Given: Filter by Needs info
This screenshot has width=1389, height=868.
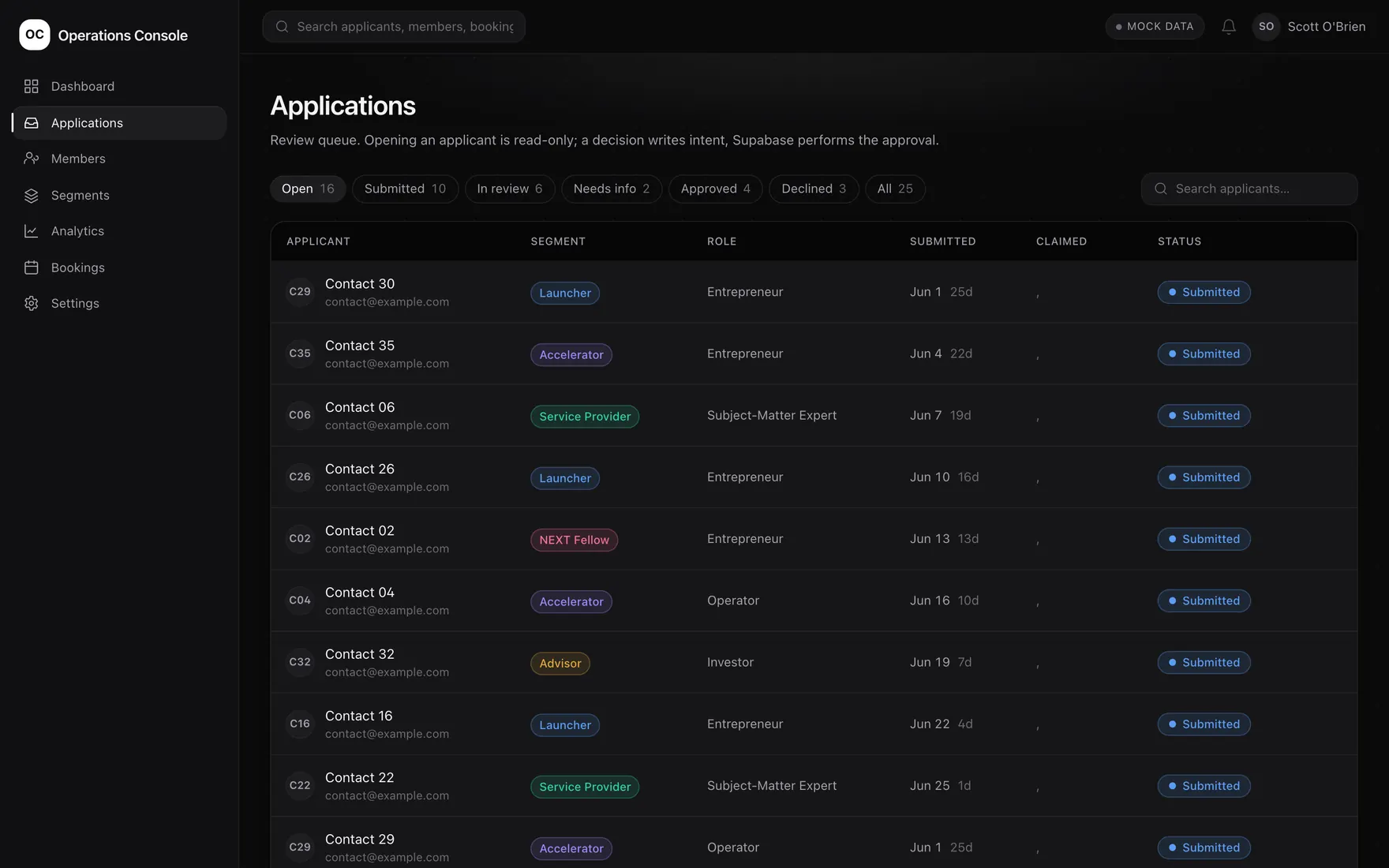Looking at the screenshot, I should pyautogui.click(x=612, y=189).
